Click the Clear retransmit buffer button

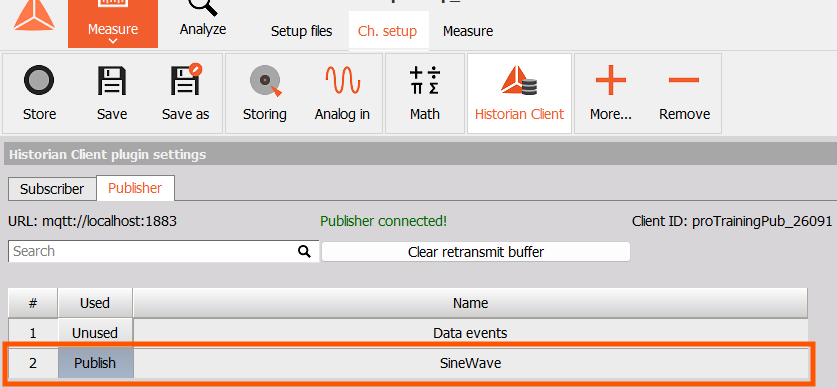(x=476, y=252)
